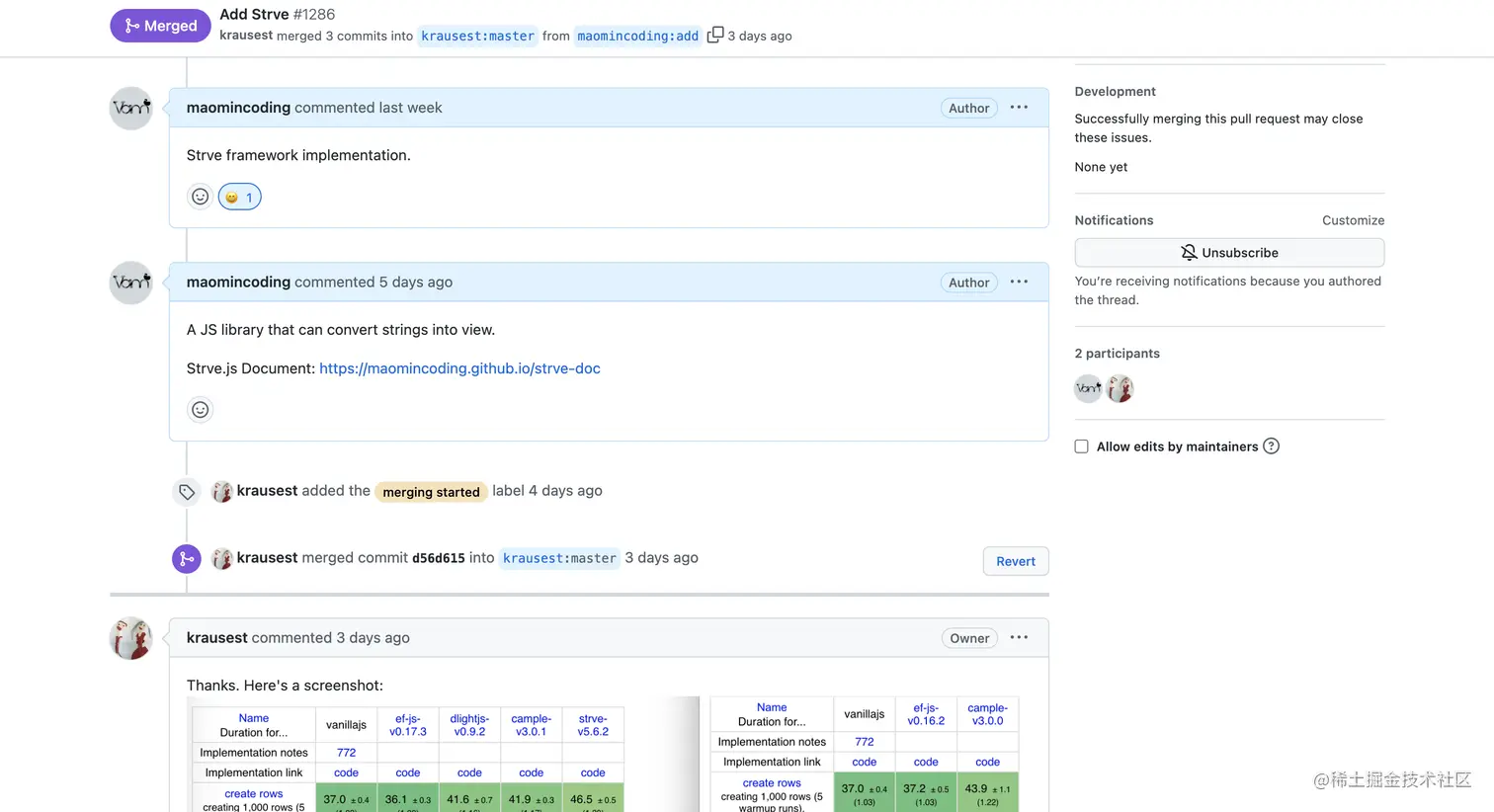The image size is (1494, 812).
Task: Open merged commit d56d615
Action: click(x=439, y=558)
